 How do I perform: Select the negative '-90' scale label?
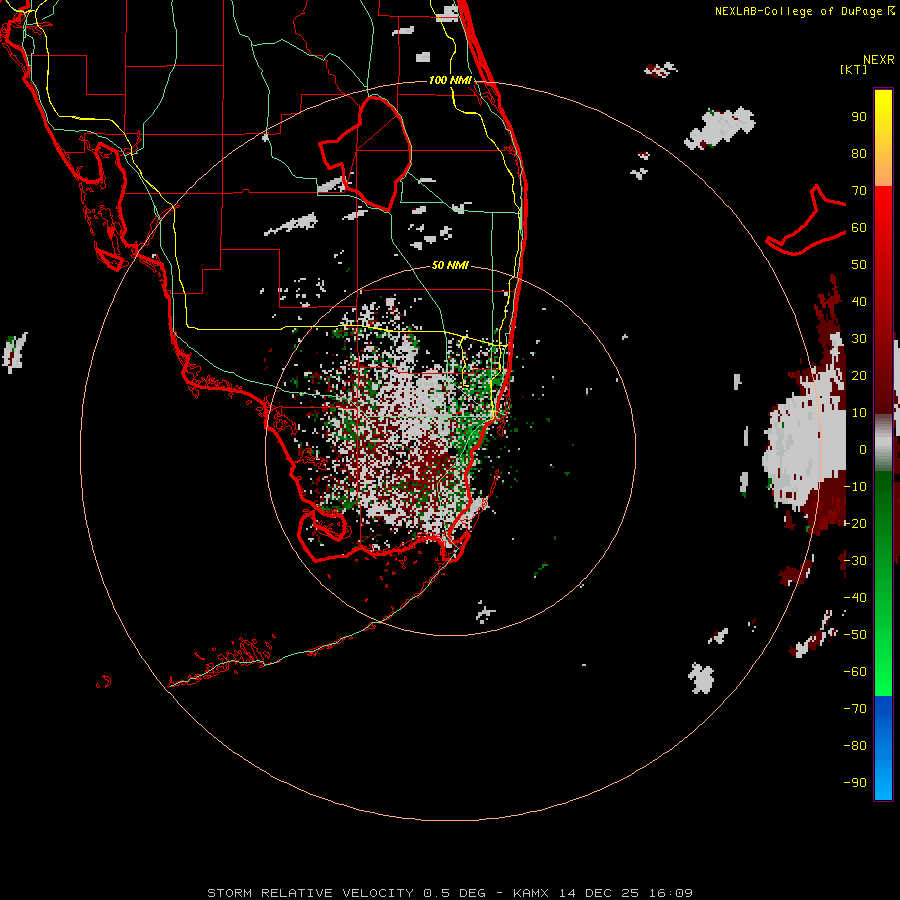tap(855, 782)
